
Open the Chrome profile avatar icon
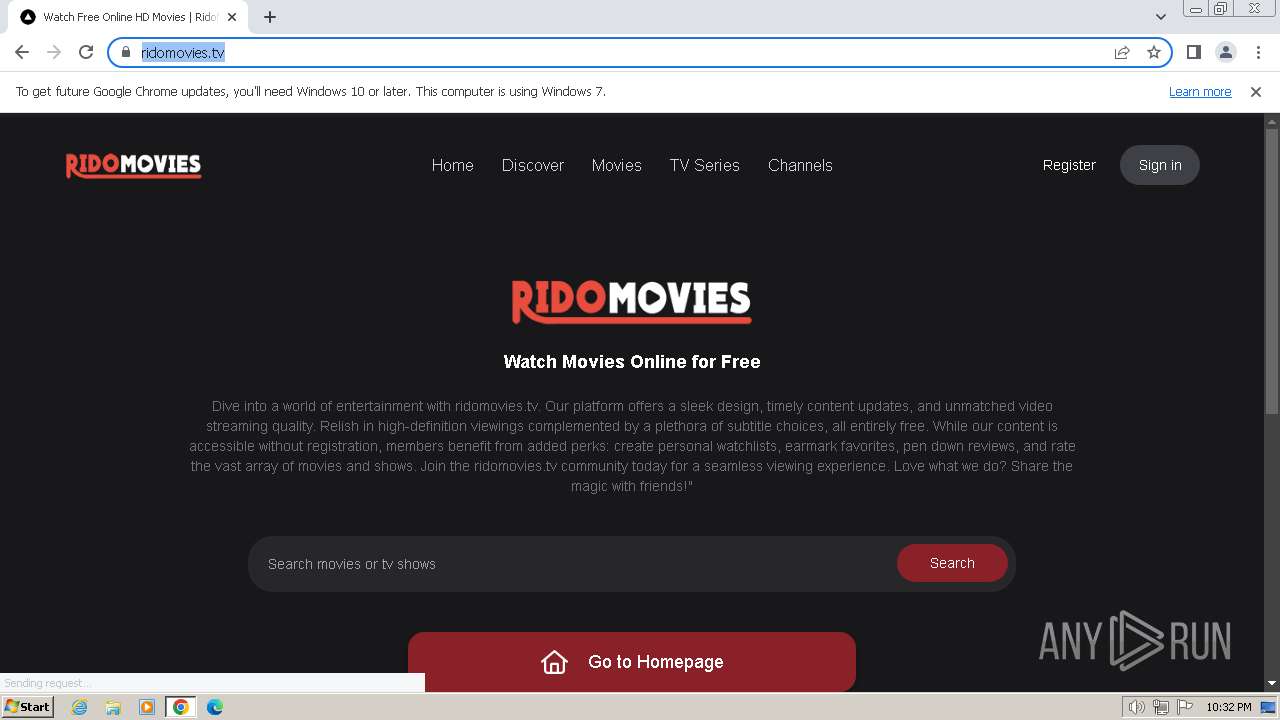[x=1226, y=52]
